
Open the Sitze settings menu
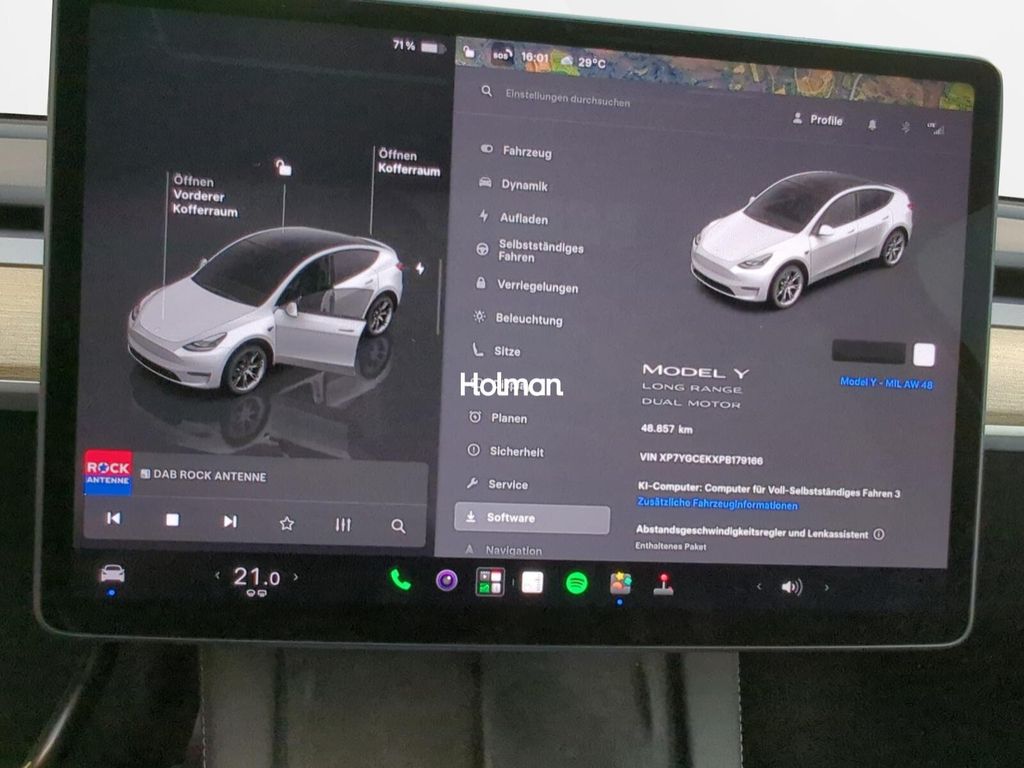[496, 351]
